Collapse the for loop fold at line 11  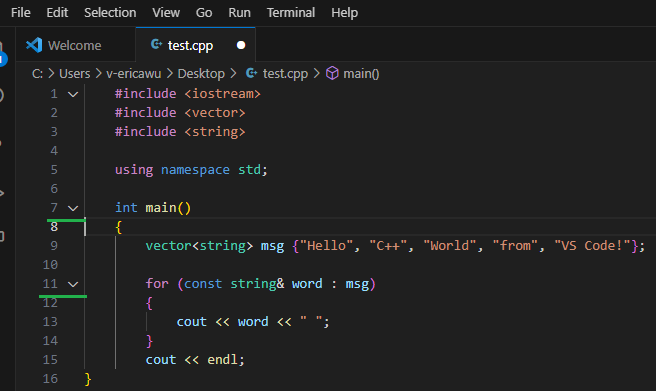[73, 284]
